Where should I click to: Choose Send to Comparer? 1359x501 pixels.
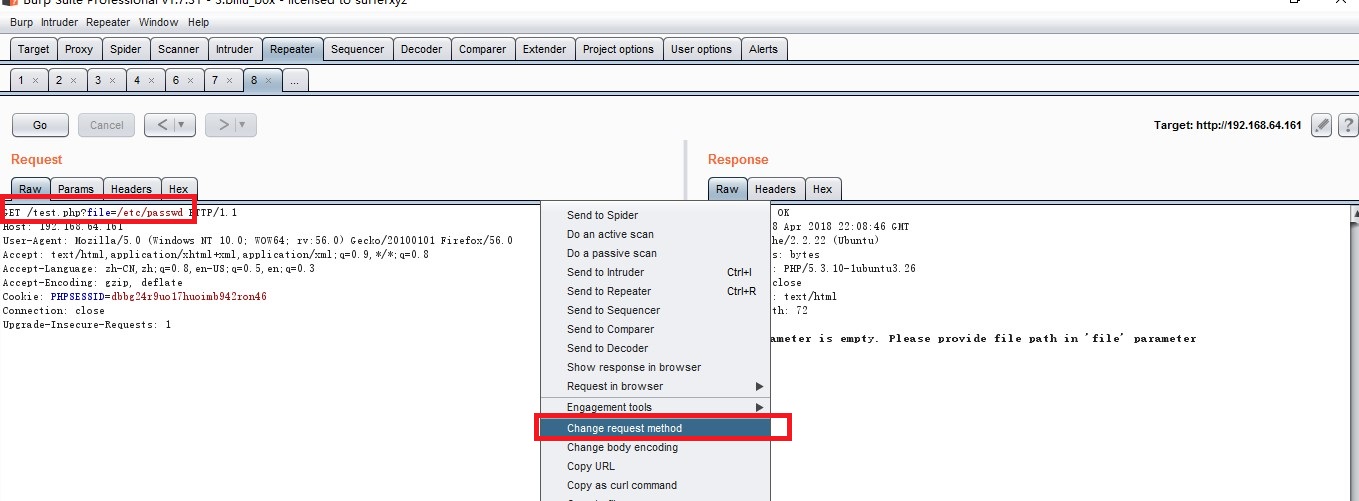pos(655,329)
